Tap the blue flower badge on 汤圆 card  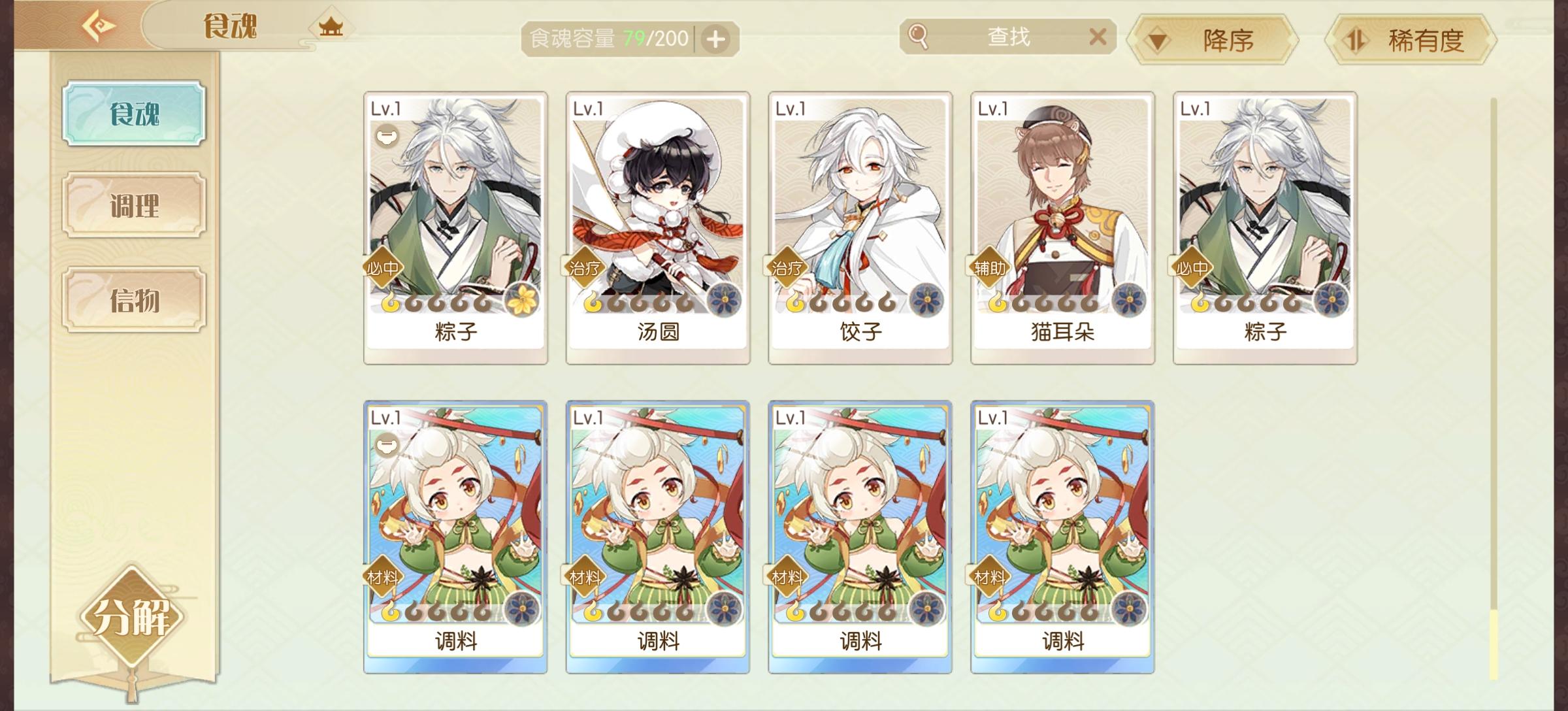[725, 300]
